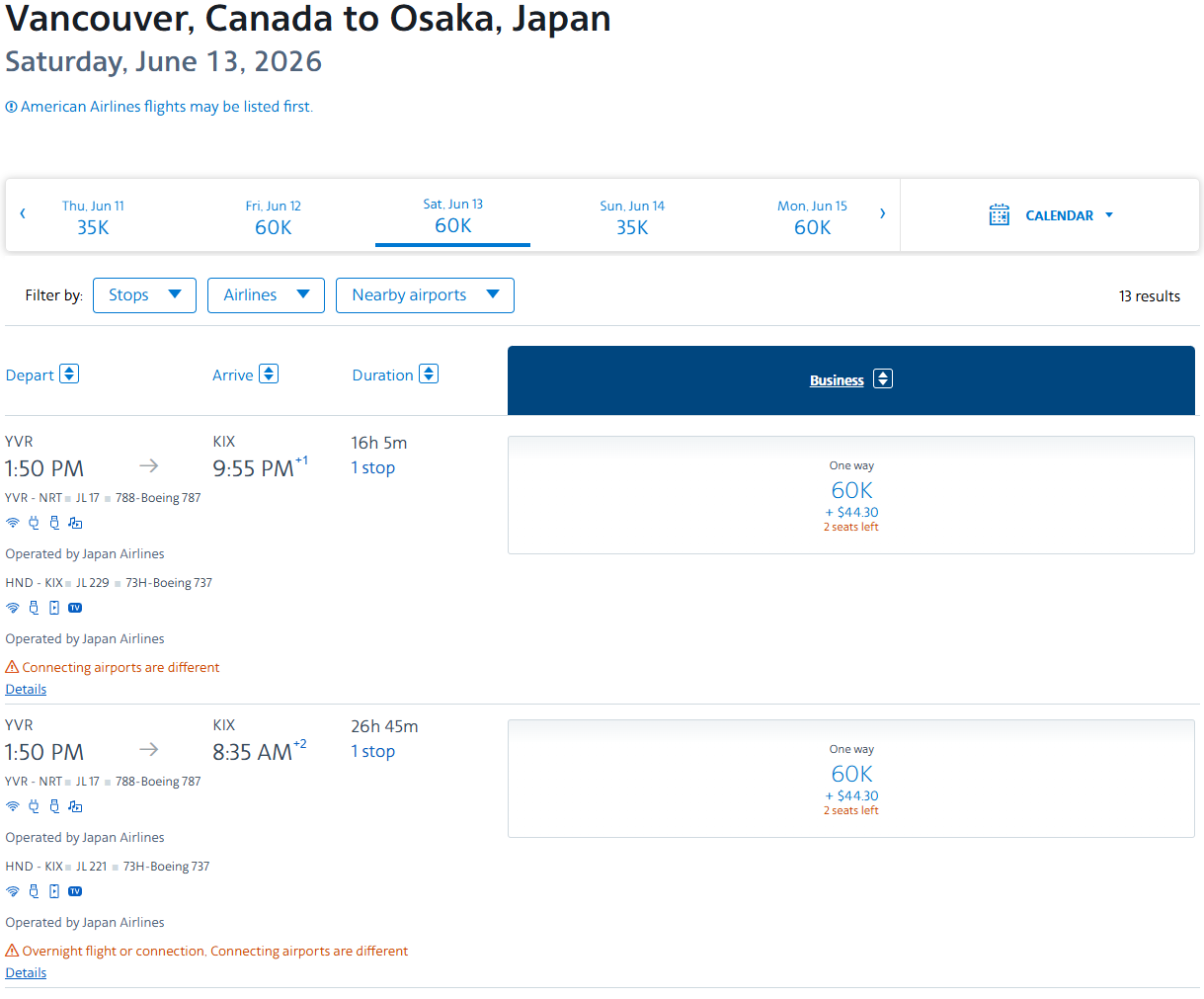The height and width of the screenshot is (999, 1204).
Task: Open the Nearby airports filter
Action: click(x=425, y=295)
